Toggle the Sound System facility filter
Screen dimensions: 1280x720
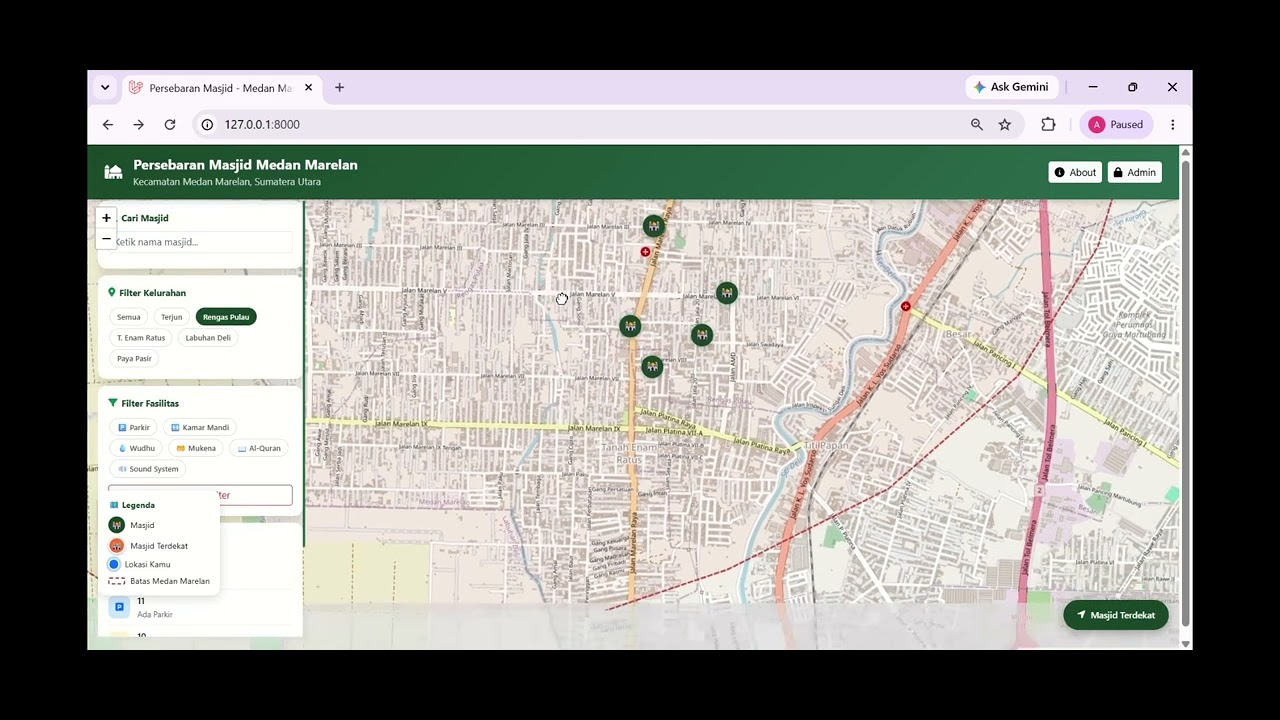[x=148, y=469]
